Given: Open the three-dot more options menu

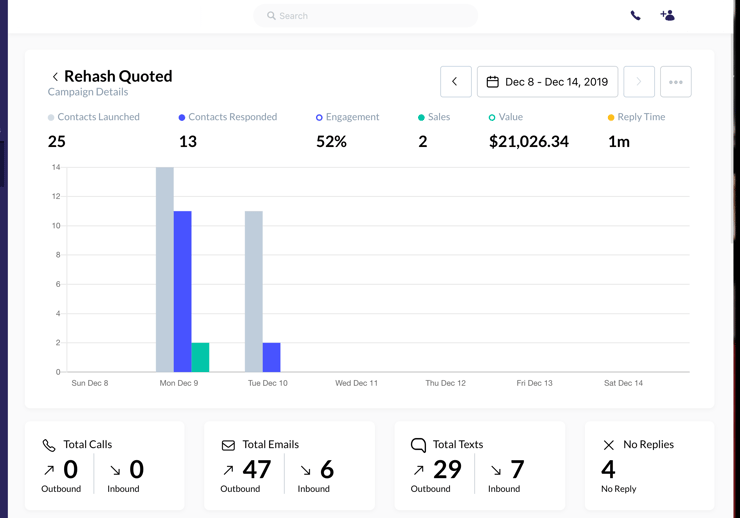Looking at the screenshot, I should (676, 82).
